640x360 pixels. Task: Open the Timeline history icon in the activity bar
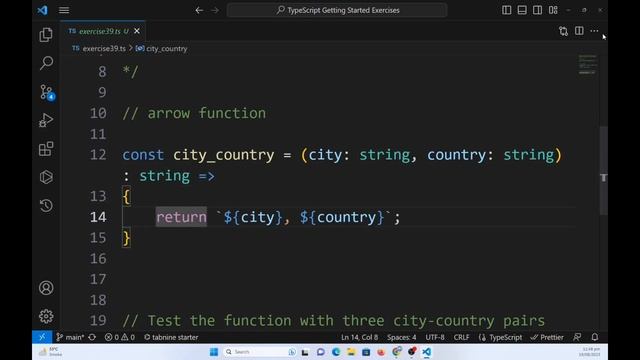coord(46,205)
